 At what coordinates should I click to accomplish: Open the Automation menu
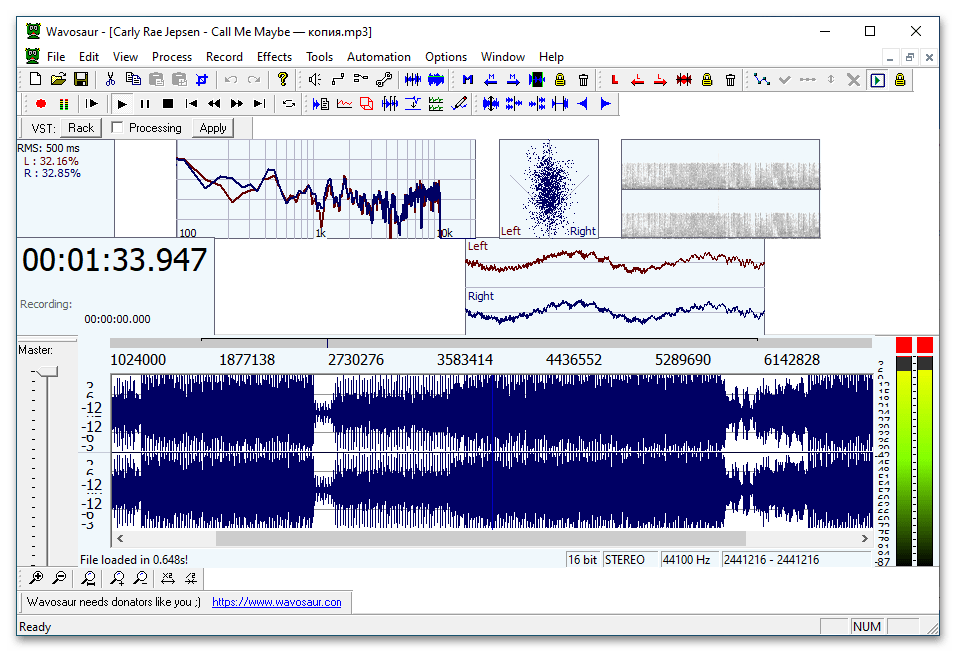coord(379,57)
